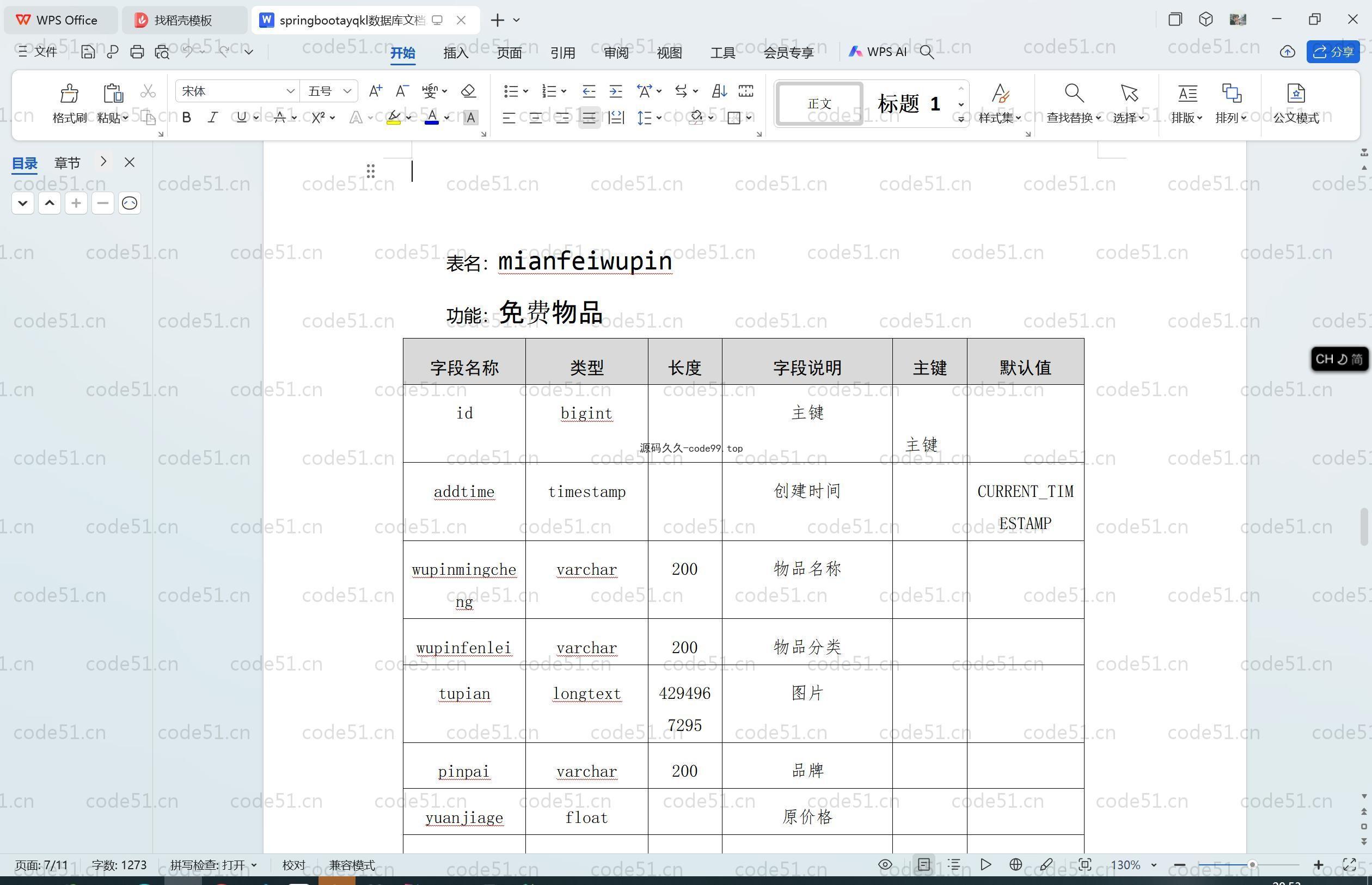Click the fullscreen icon in status bar
Screen dimensions: 1372x885
[x=1350, y=864]
